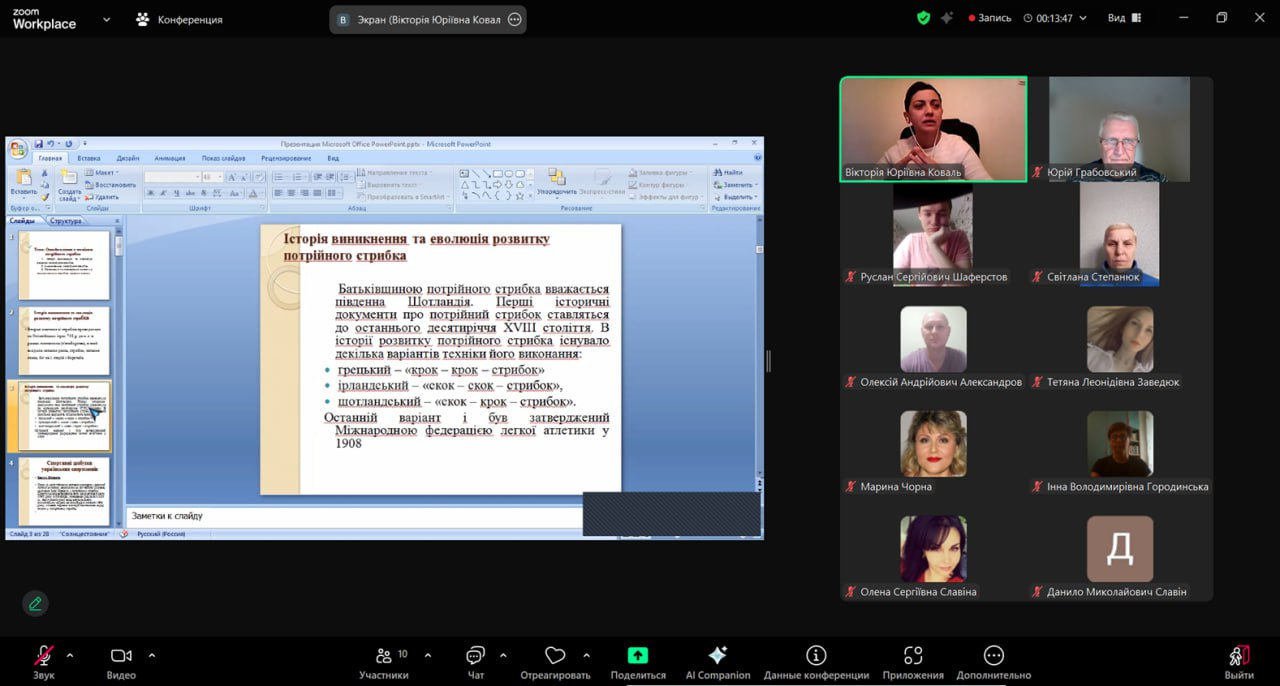
Task: Open Дополнительно more options icon
Action: (993, 656)
